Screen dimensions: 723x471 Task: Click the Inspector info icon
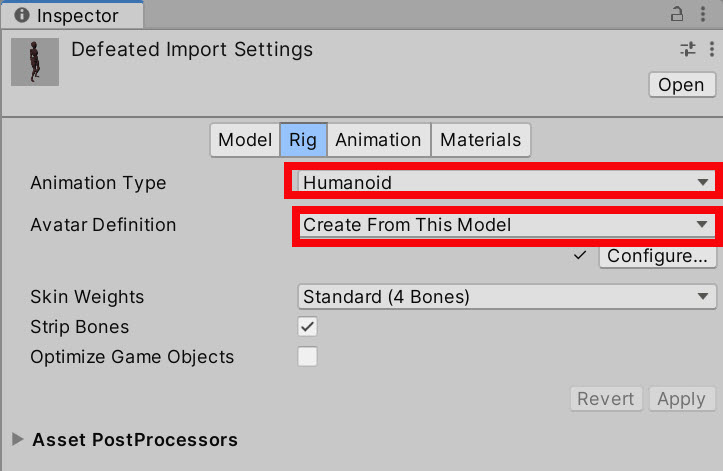pos(22,15)
